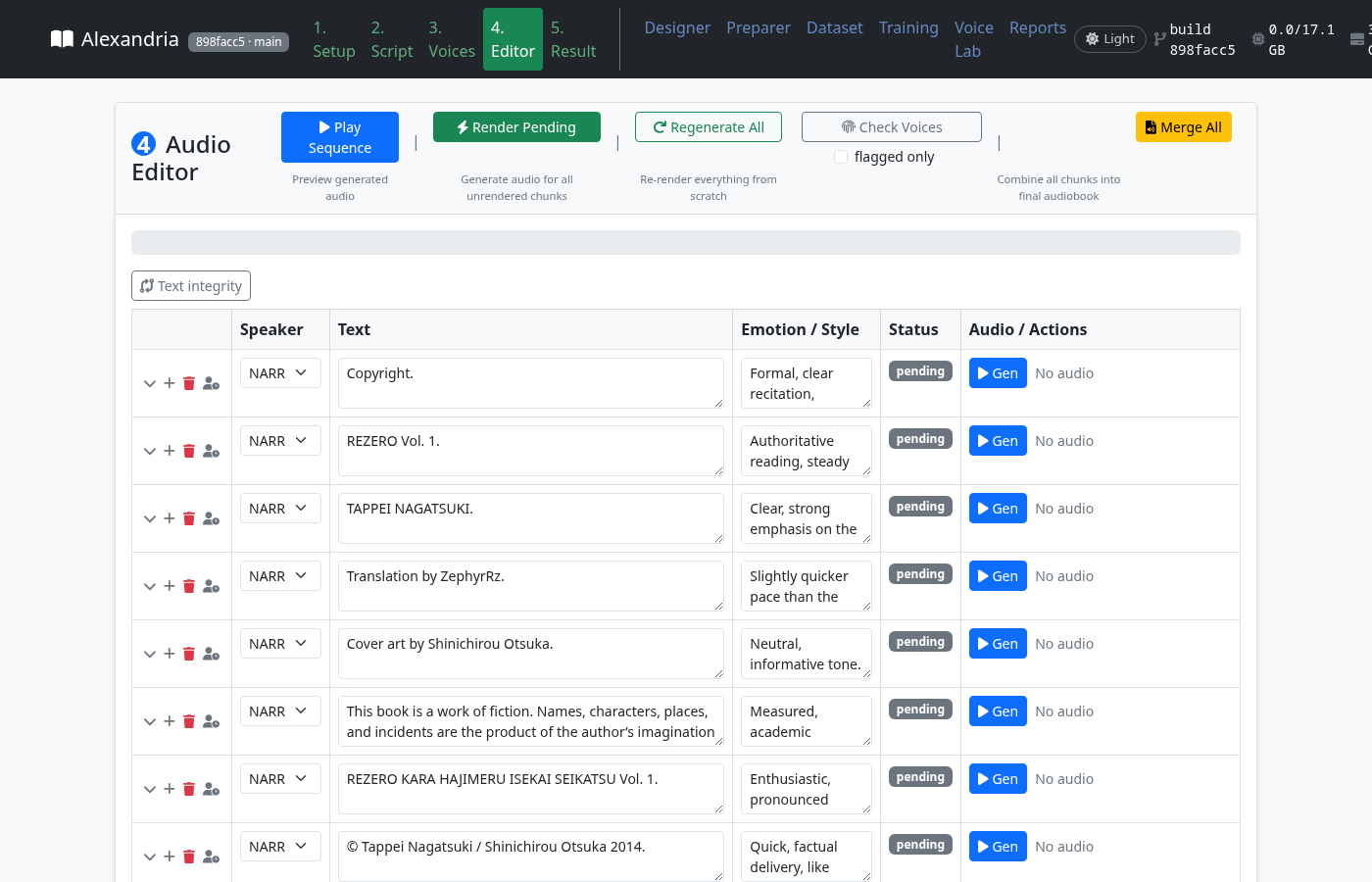1372x882 pixels.
Task: Add chunk after Translation by ZephyrRz row
Action: click(x=169, y=586)
